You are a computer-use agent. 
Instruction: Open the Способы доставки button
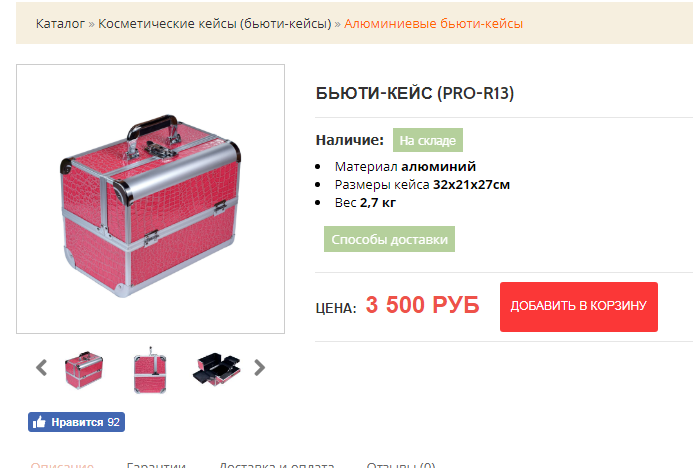tap(389, 239)
